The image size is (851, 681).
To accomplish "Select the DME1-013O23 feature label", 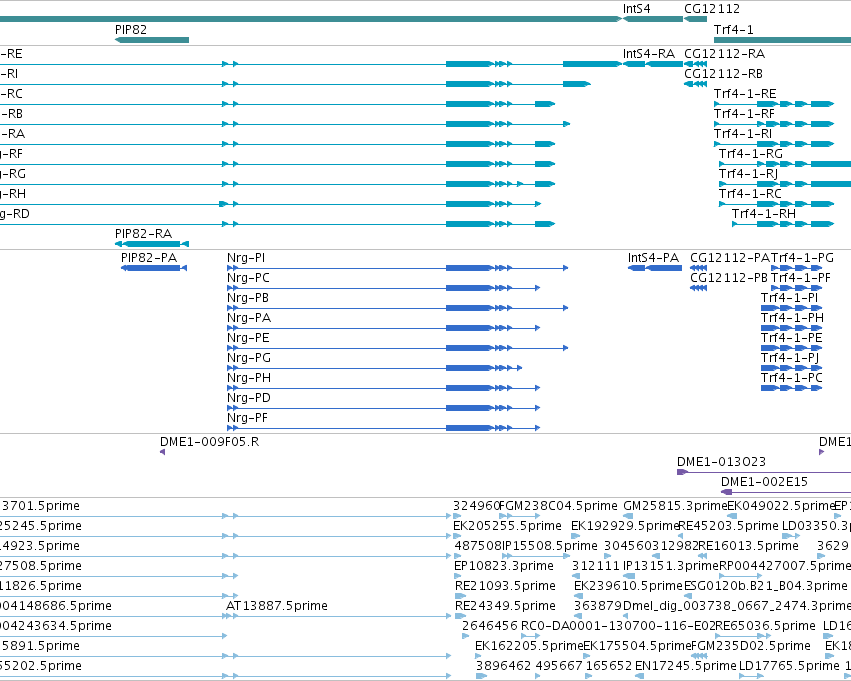I will [x=721, y=462].
